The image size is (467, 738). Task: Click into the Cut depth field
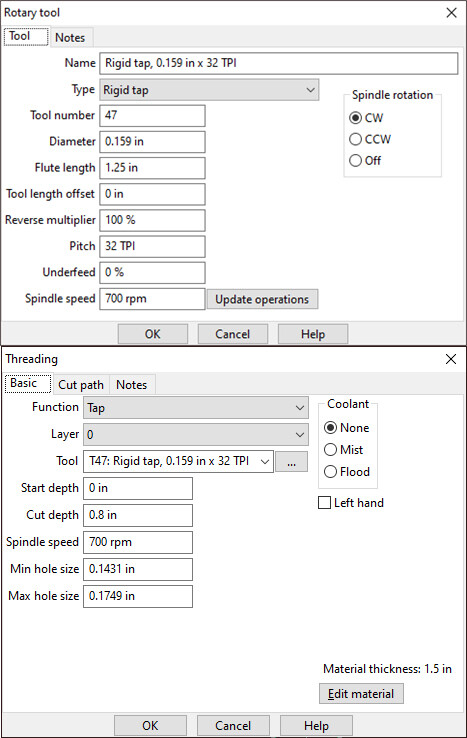click(138, 515)
